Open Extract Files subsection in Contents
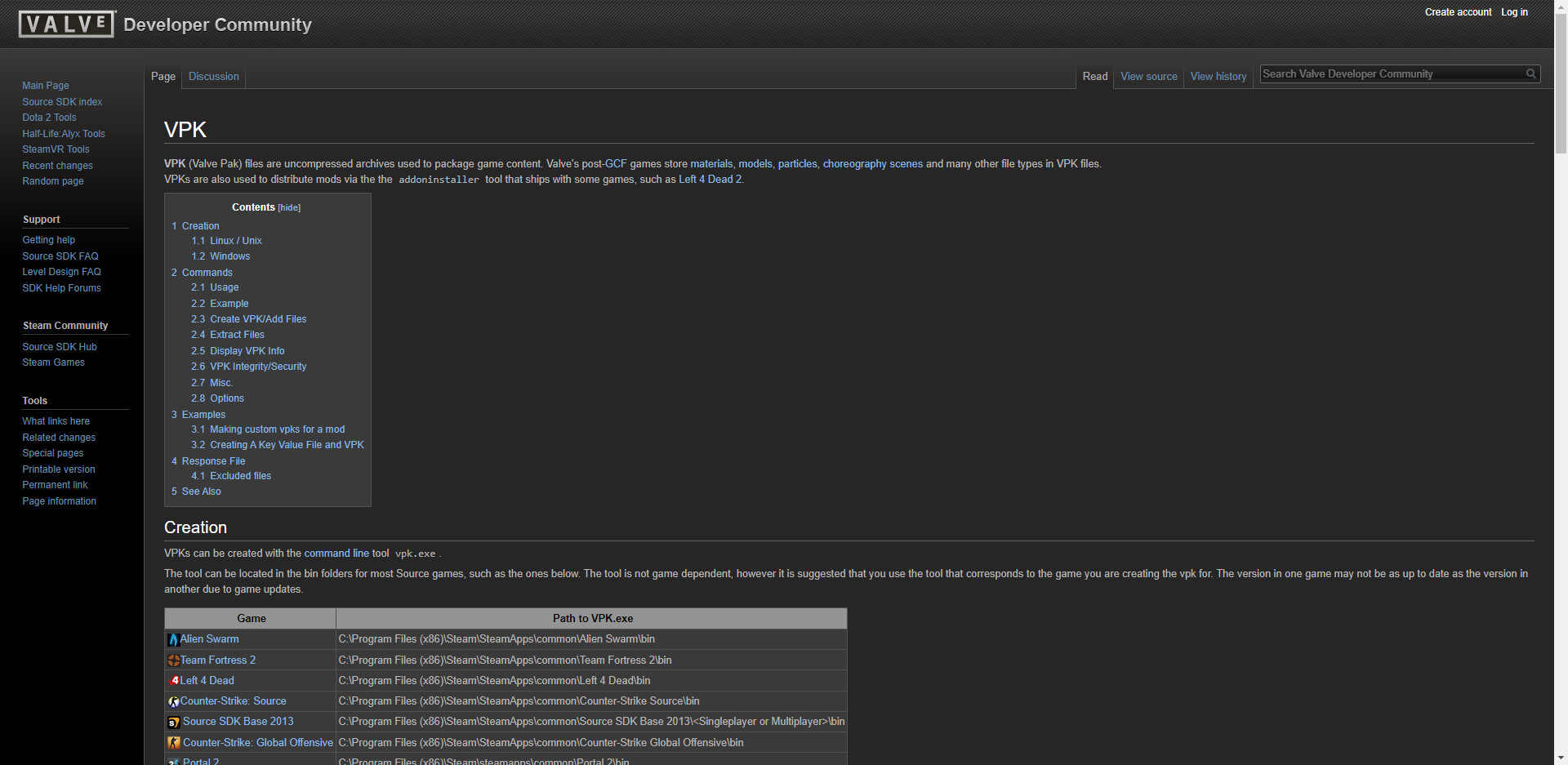Screen dimensions: 1568x765 (237, 335)
